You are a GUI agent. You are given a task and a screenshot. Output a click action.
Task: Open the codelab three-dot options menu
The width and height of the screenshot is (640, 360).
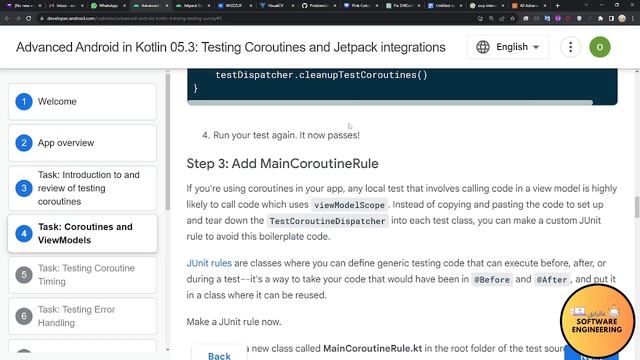(x=570, y=47)
